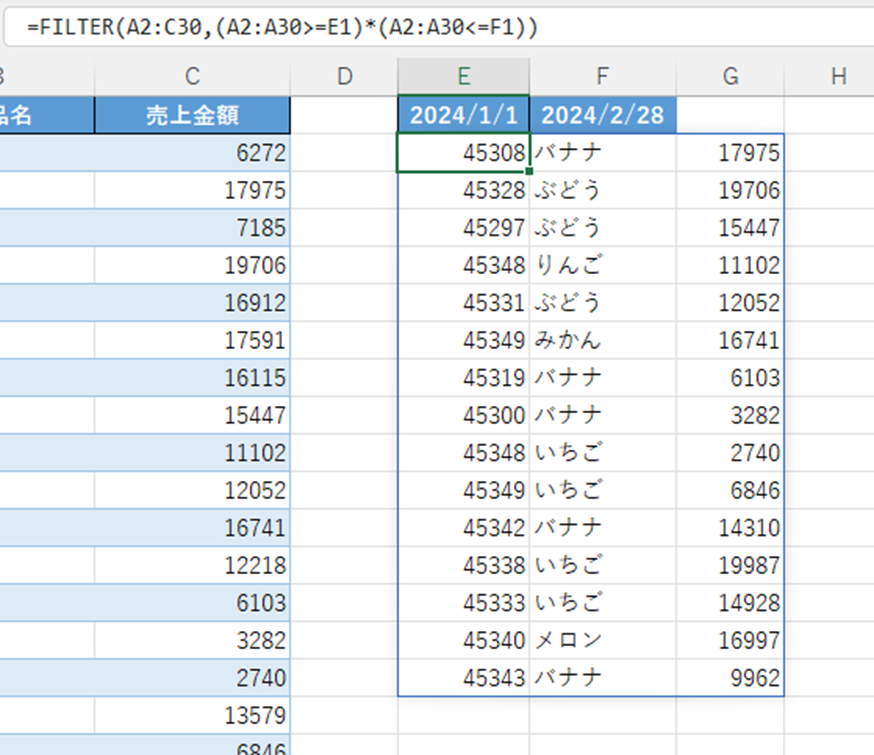Select column H header
The image size is (874, 755).
838,76
